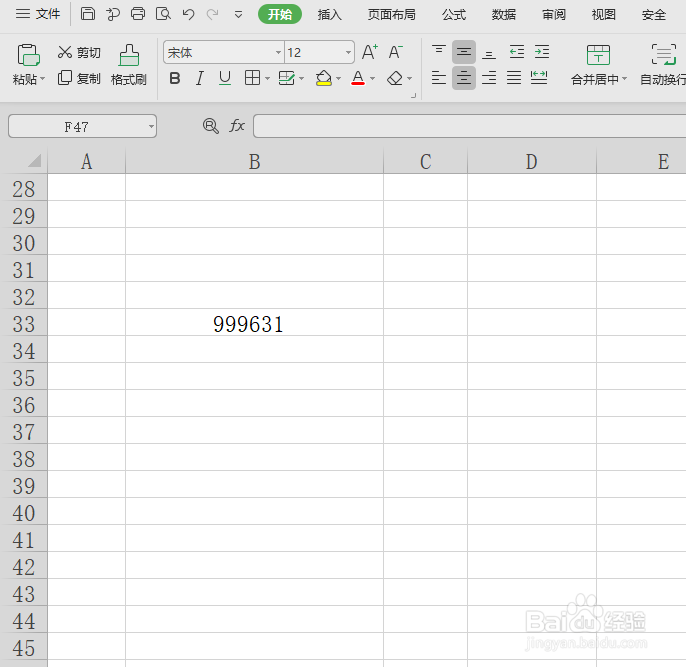The height and width of the screenshot is (667, 686).
Task: Expand the font color dropdown arrow
Action: point(372,79)
